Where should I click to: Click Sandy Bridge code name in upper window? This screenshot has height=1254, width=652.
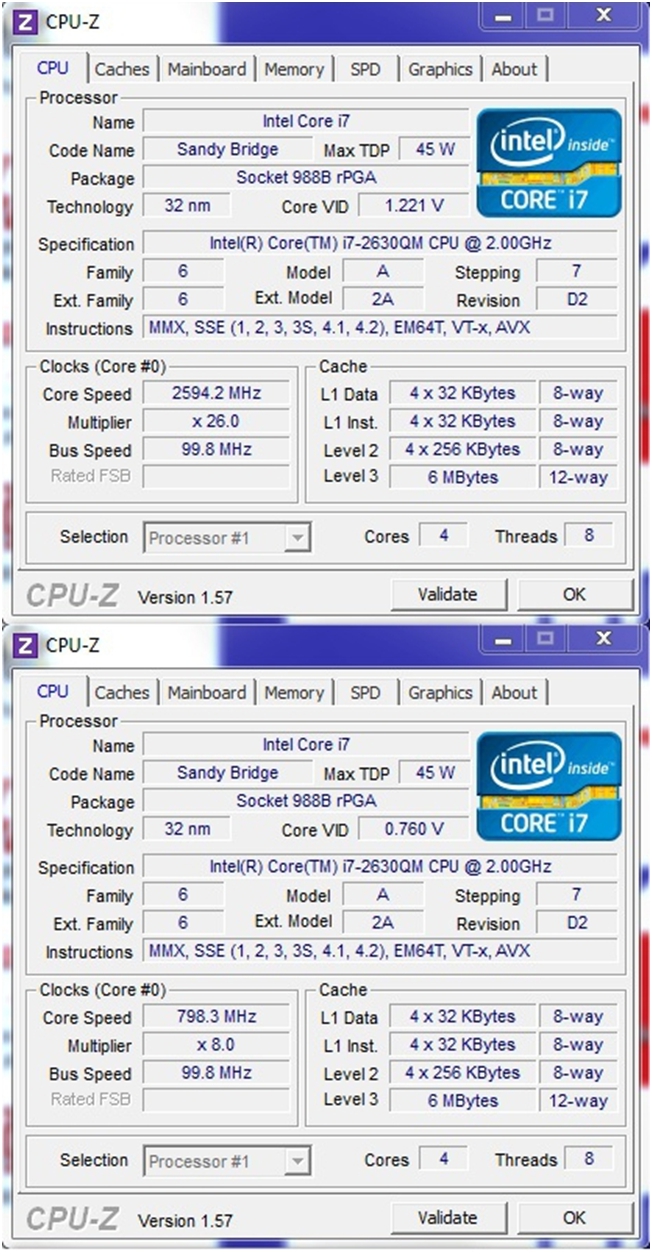(x=227, y=149)
